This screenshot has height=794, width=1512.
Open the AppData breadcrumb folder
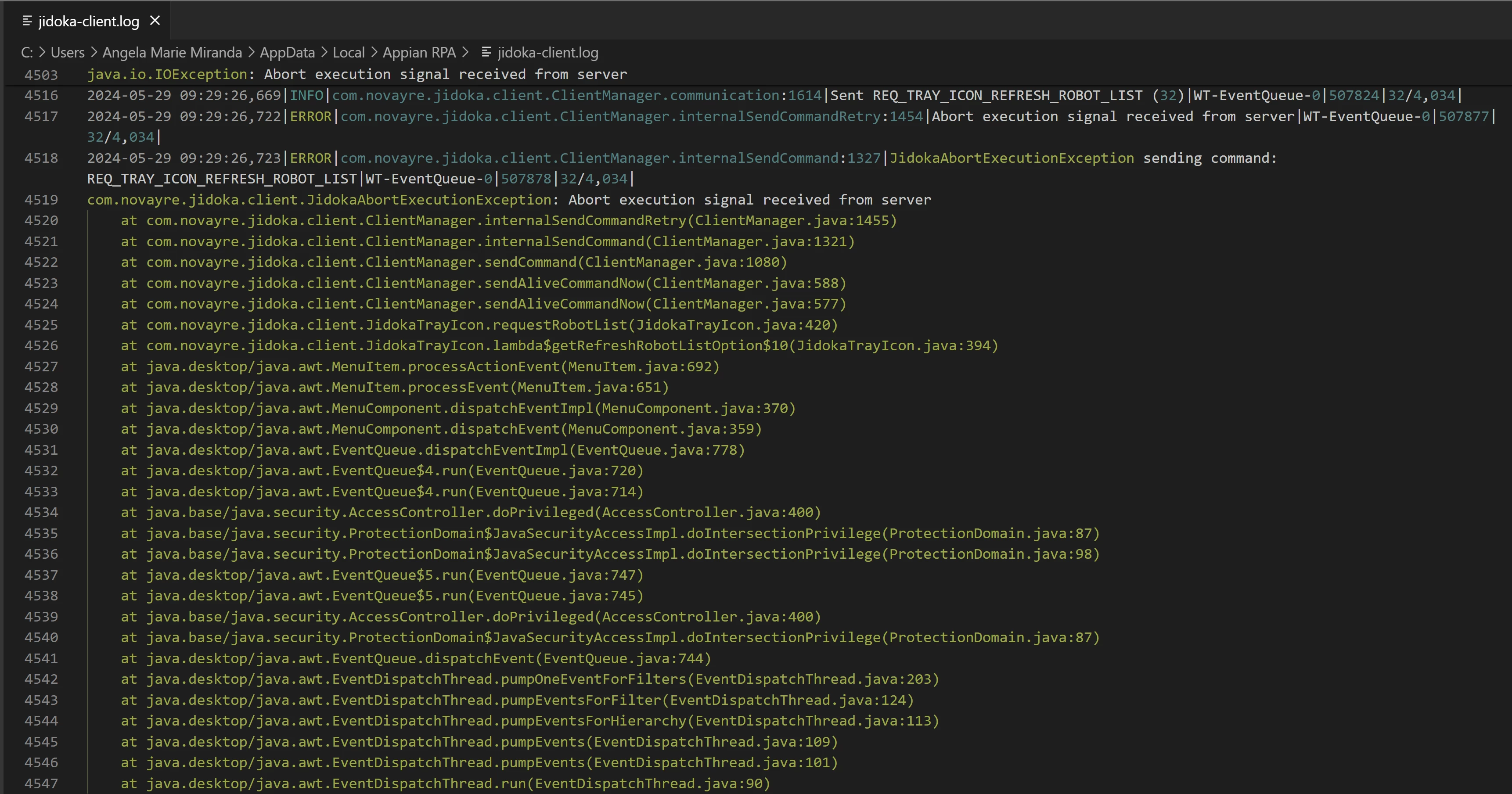pos(287,53)
